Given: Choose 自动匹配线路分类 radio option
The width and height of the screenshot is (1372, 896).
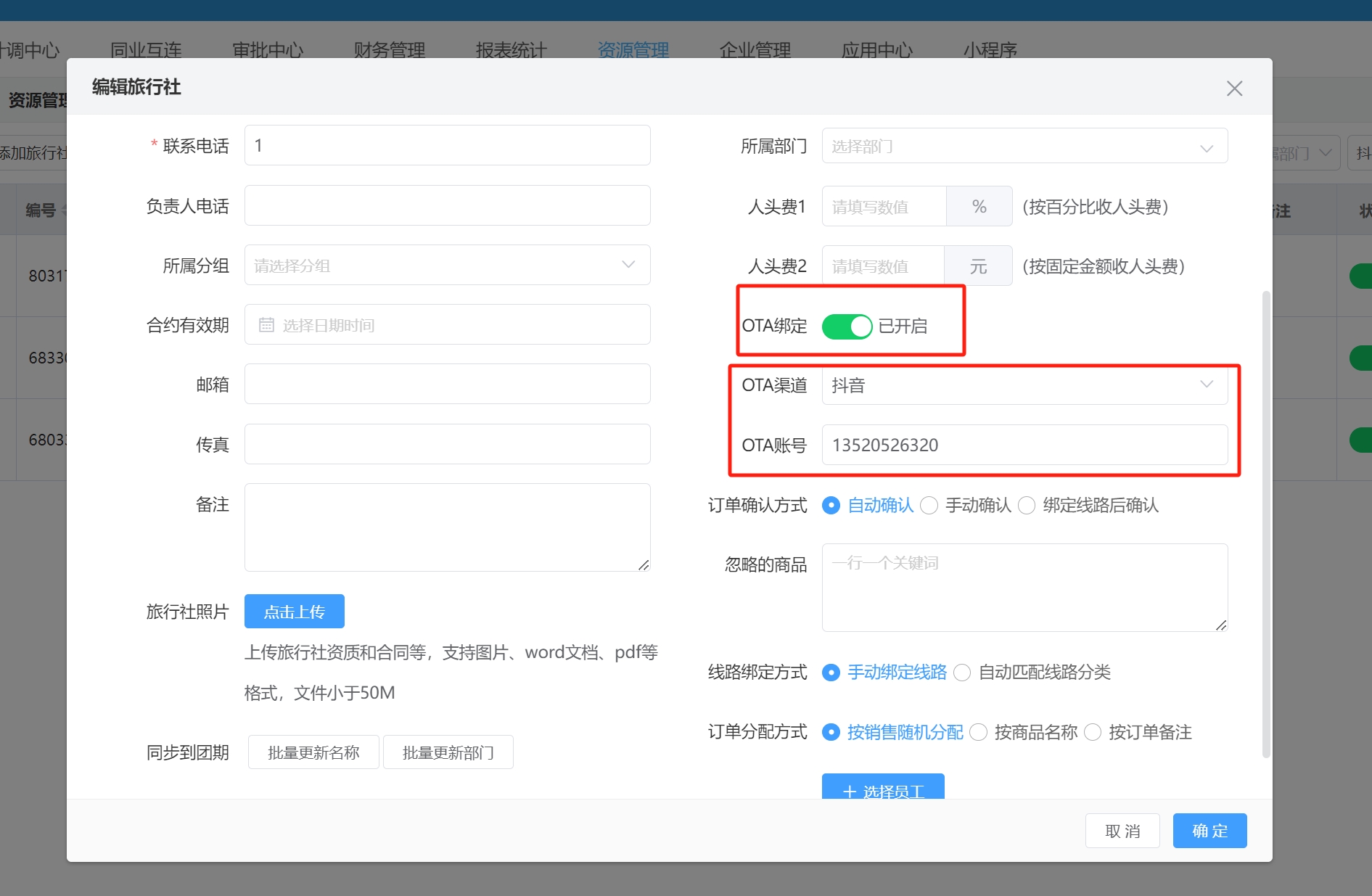Looking at the screenshot, I should coord(962,673).
